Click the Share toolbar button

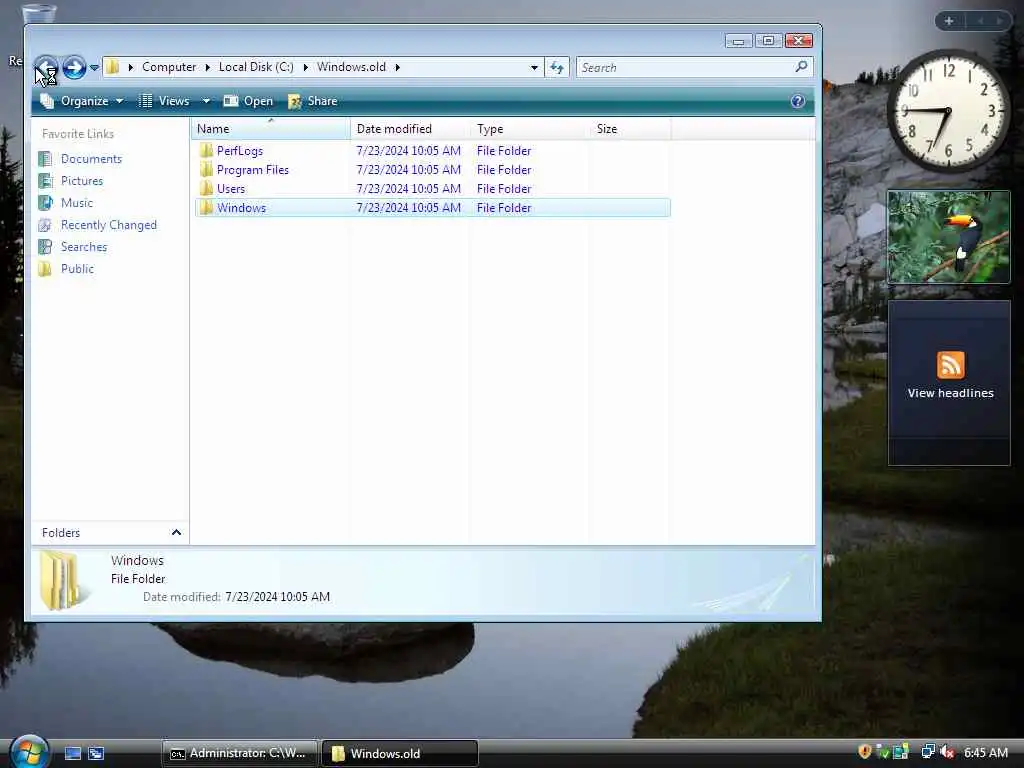pos(313,101)
